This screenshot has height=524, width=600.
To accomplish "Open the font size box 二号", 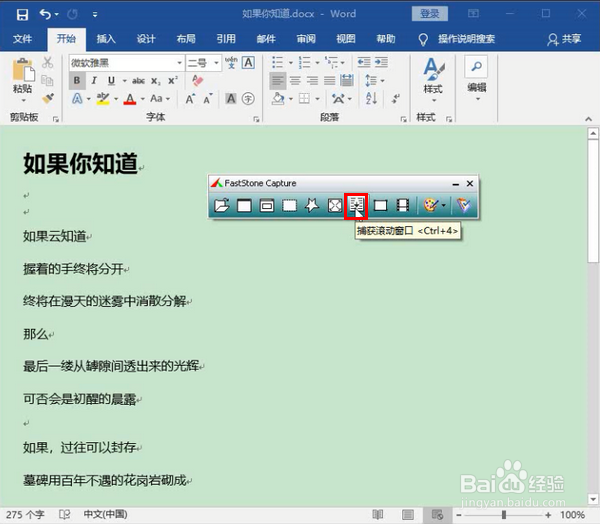I will (x=203, y=63).
